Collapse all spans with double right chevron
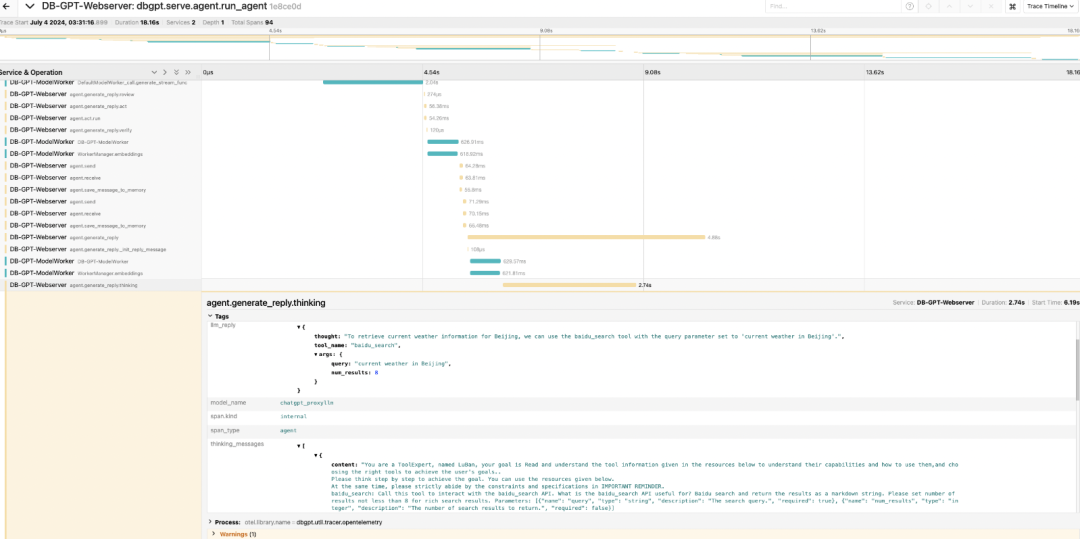 (x=188, y=72)
